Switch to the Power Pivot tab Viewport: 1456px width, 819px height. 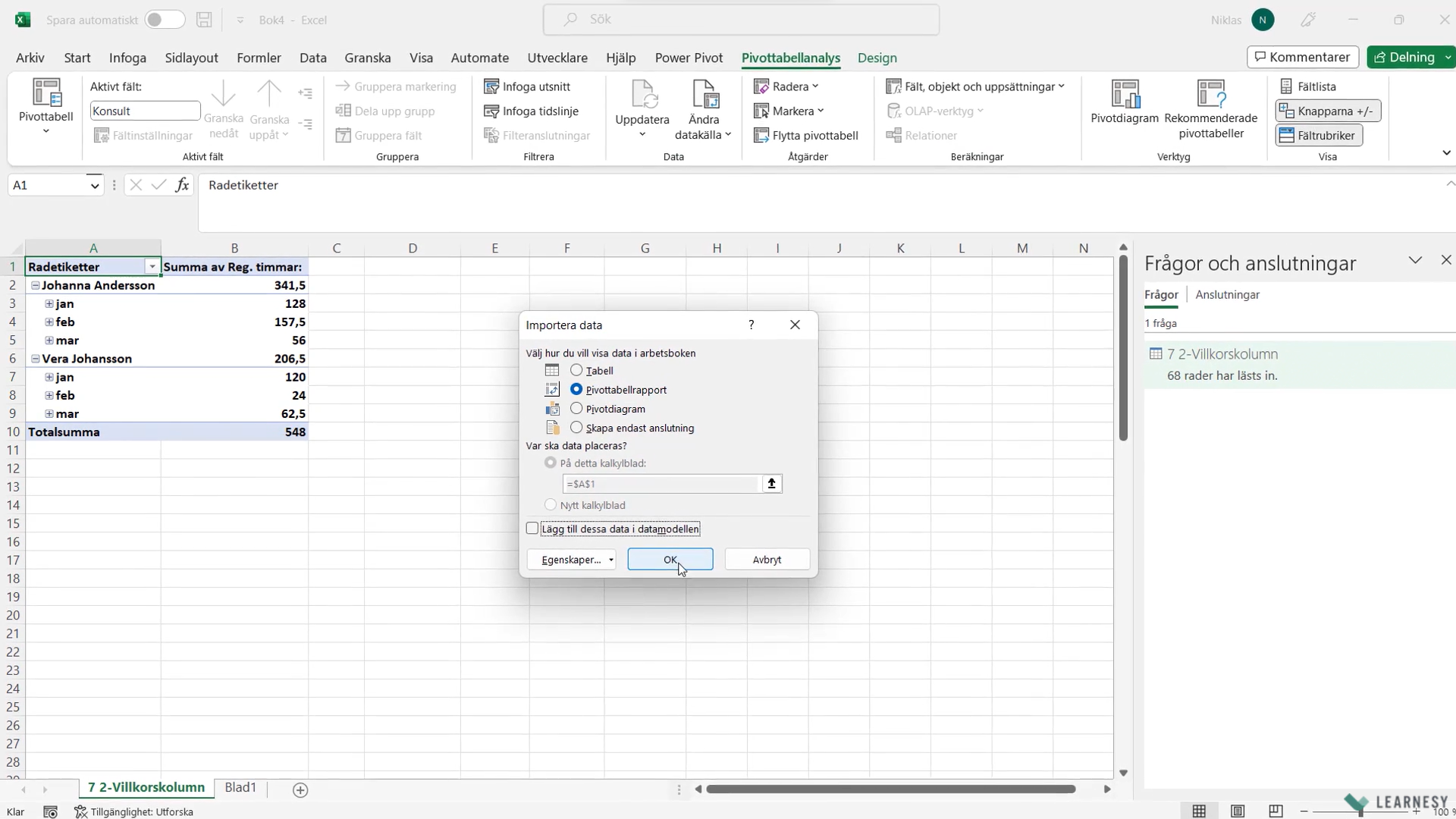[689, 58]
